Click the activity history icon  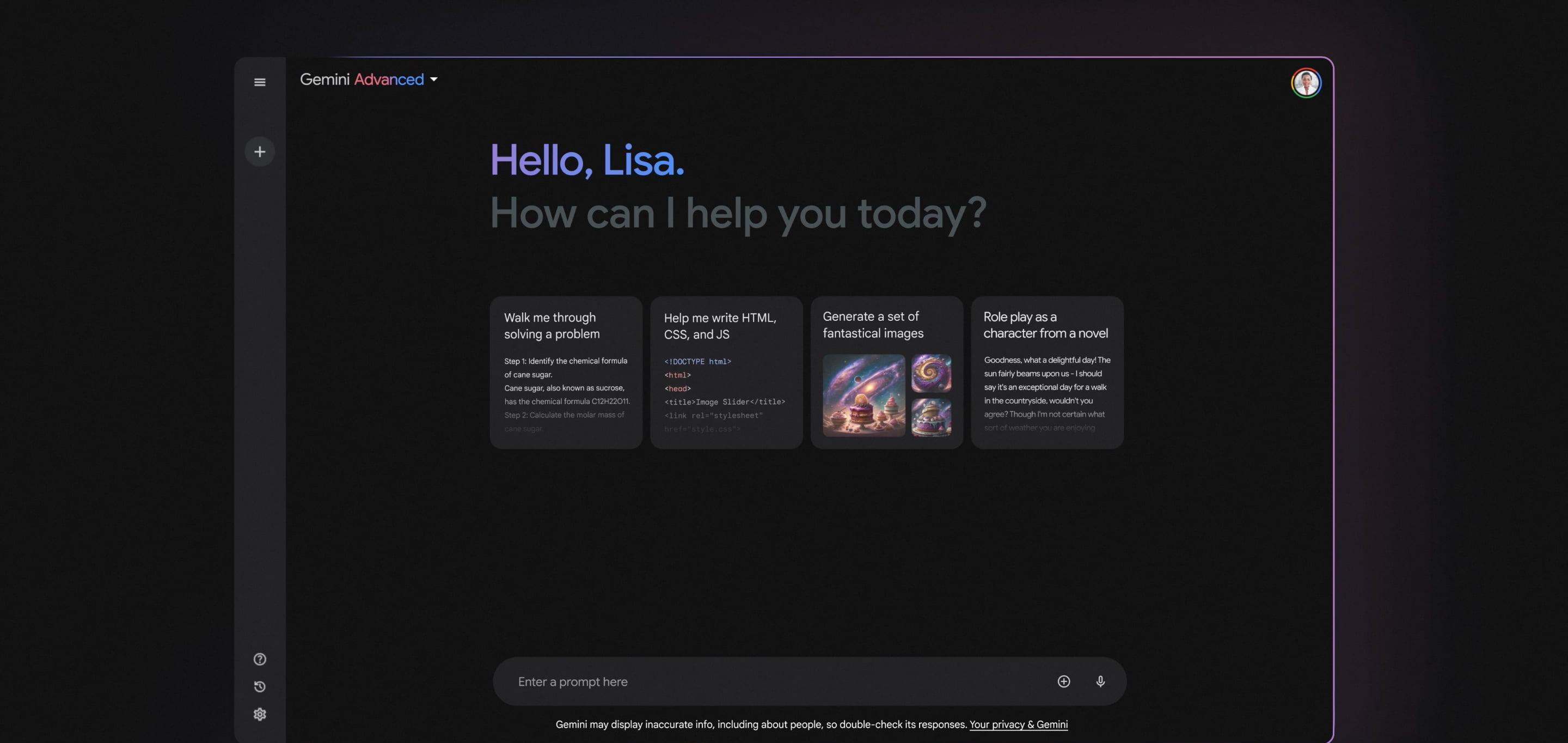point(260,687)
